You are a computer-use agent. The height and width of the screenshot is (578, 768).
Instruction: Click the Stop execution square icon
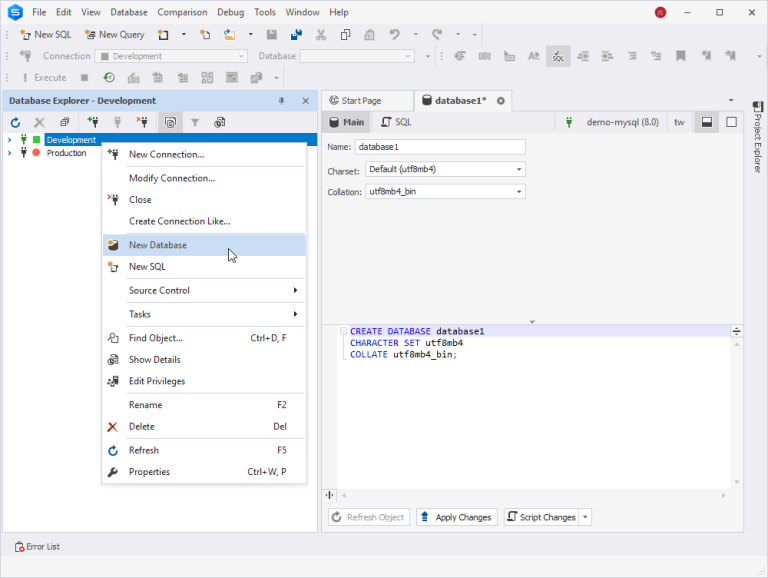84,77
